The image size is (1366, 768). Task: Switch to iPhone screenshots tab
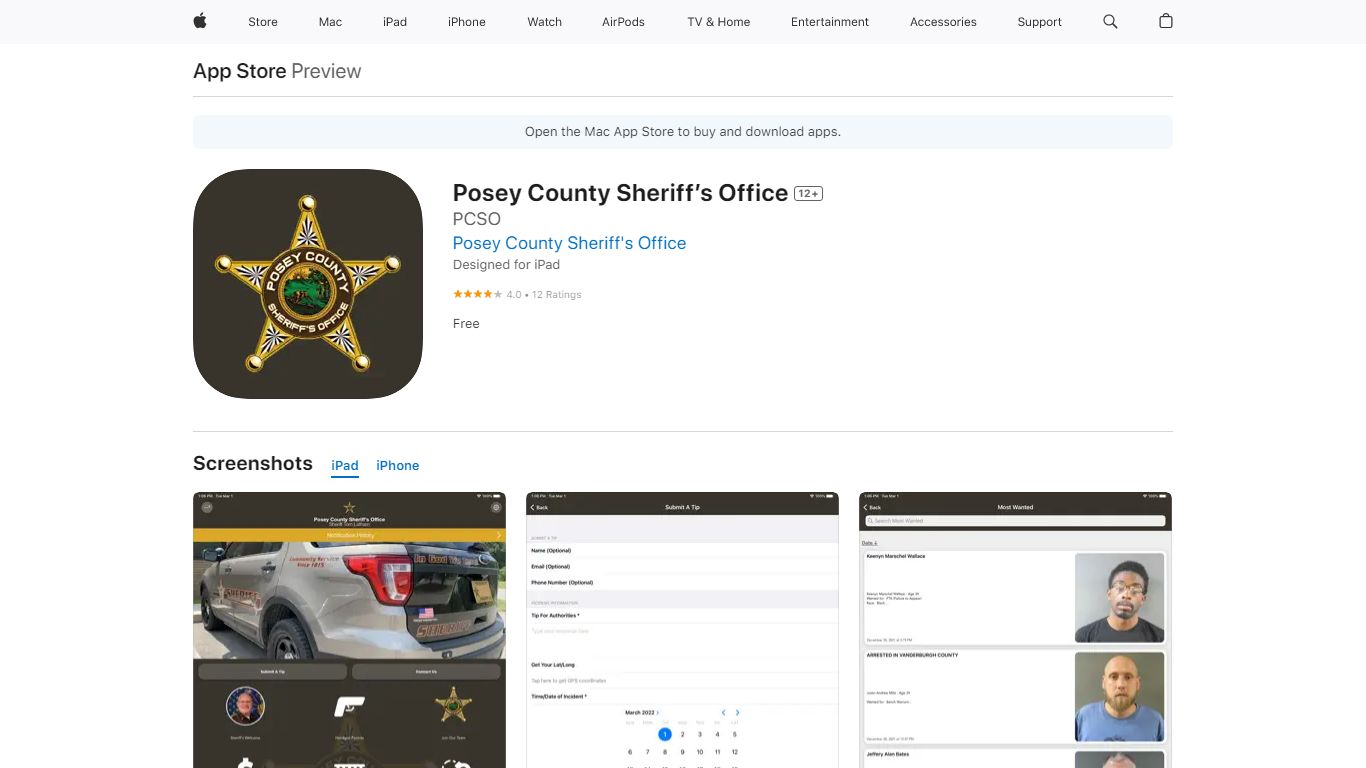pos(398,466)
